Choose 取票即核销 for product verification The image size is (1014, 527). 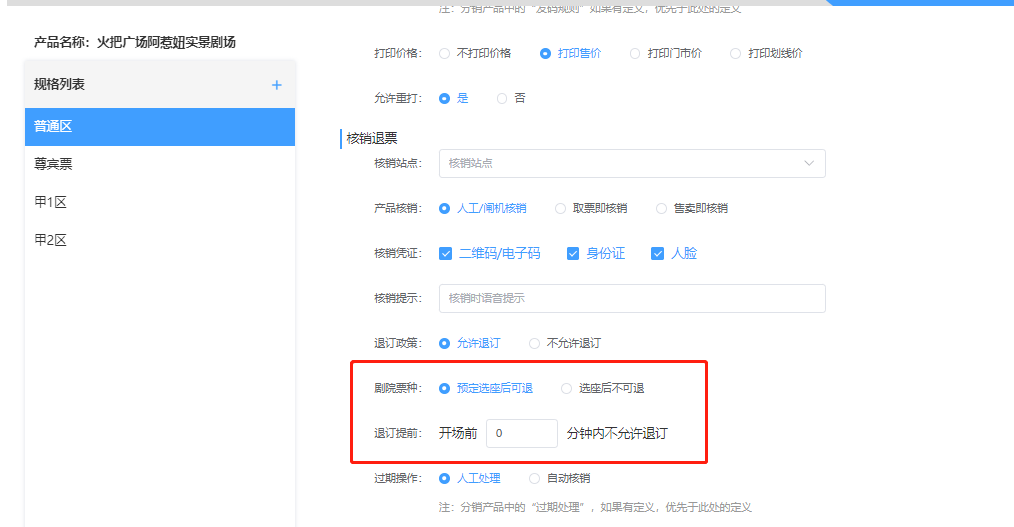[560, 208]
